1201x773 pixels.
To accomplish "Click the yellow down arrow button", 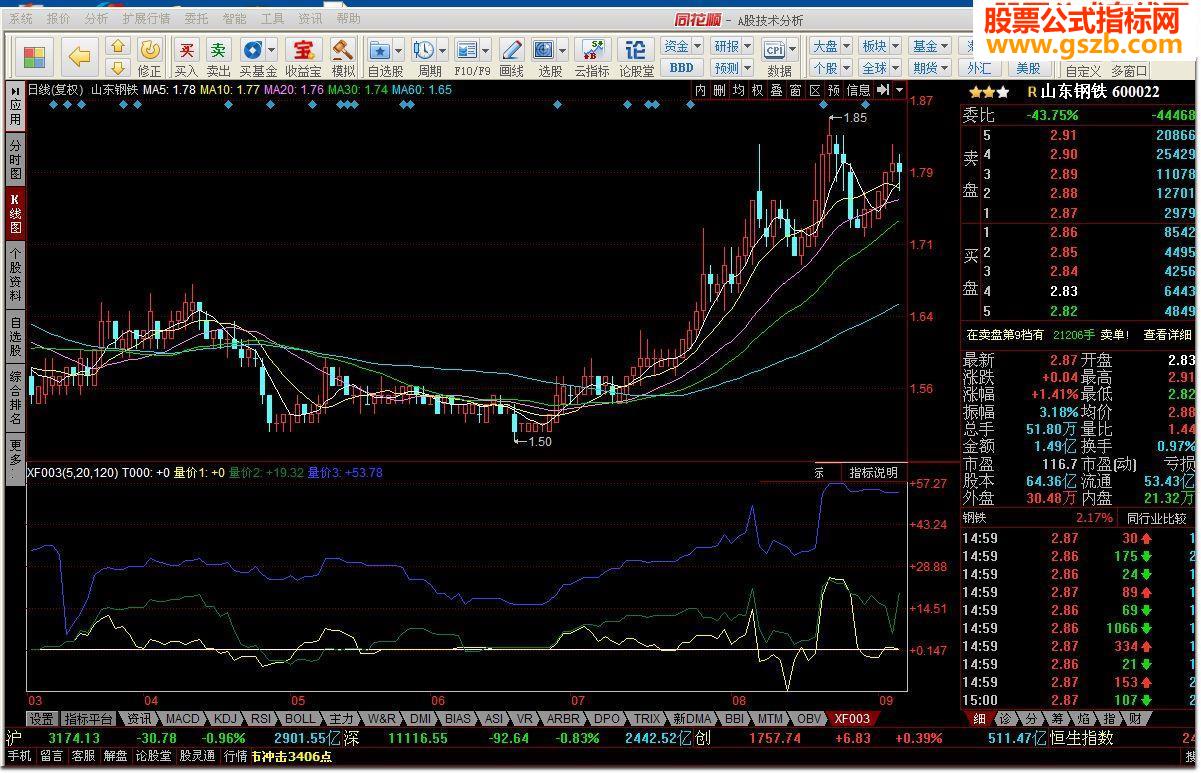I will click(118, 67).
